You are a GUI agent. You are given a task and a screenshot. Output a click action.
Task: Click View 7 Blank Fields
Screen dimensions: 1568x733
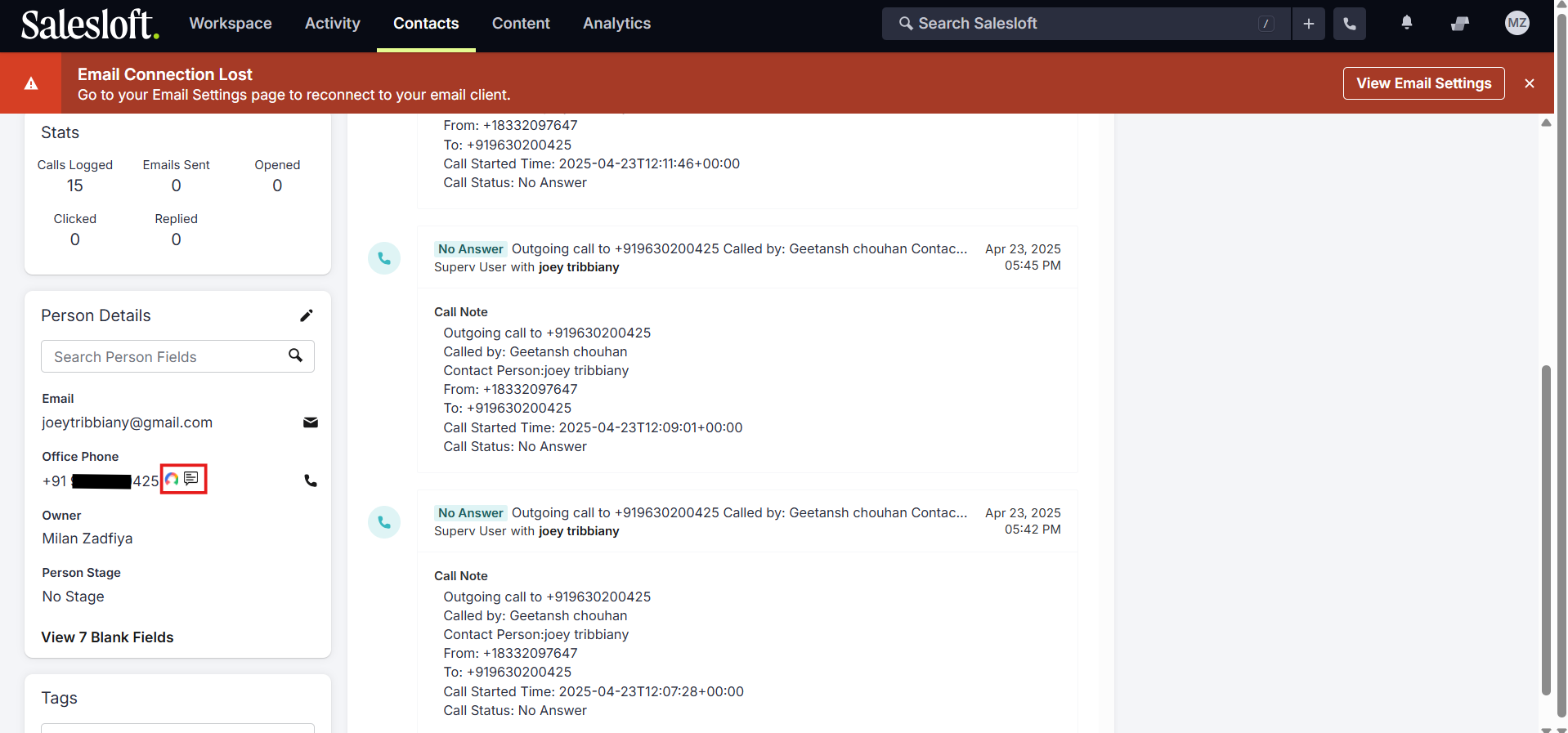click(x=107, y=637)
